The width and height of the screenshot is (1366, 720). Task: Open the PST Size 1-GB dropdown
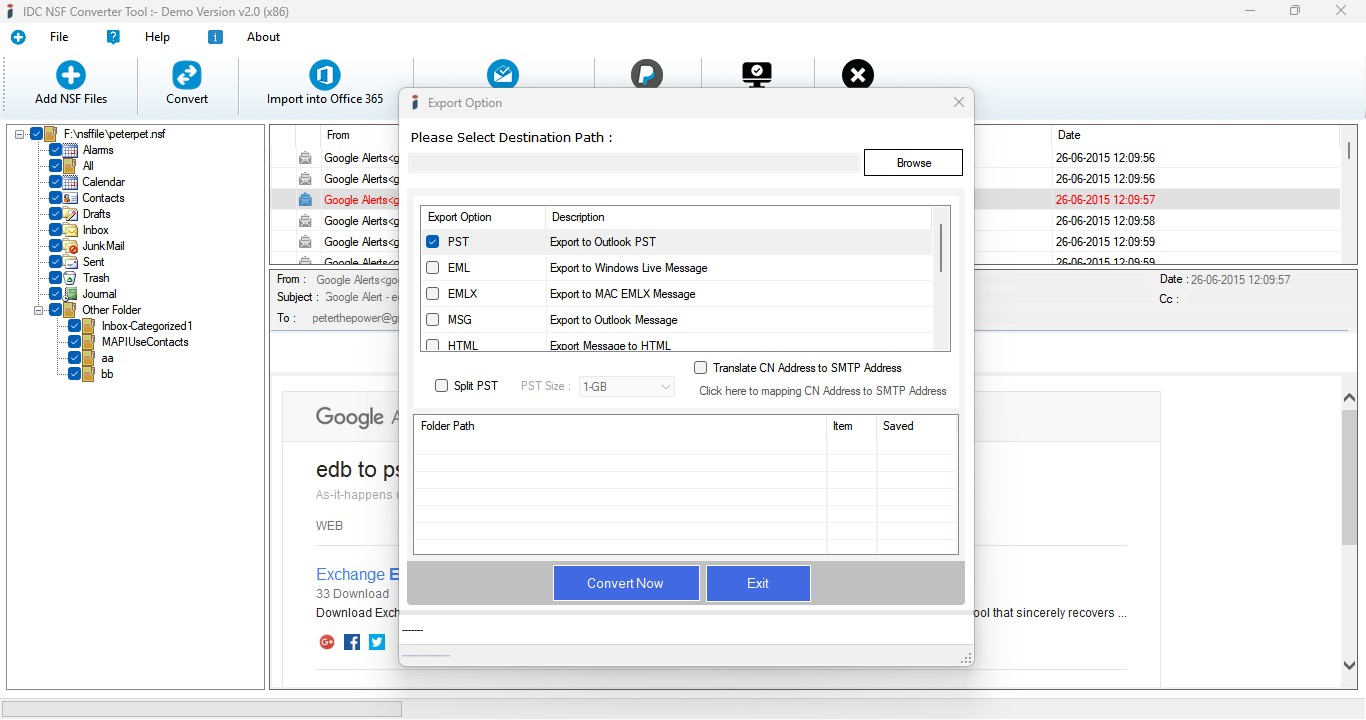627,386
